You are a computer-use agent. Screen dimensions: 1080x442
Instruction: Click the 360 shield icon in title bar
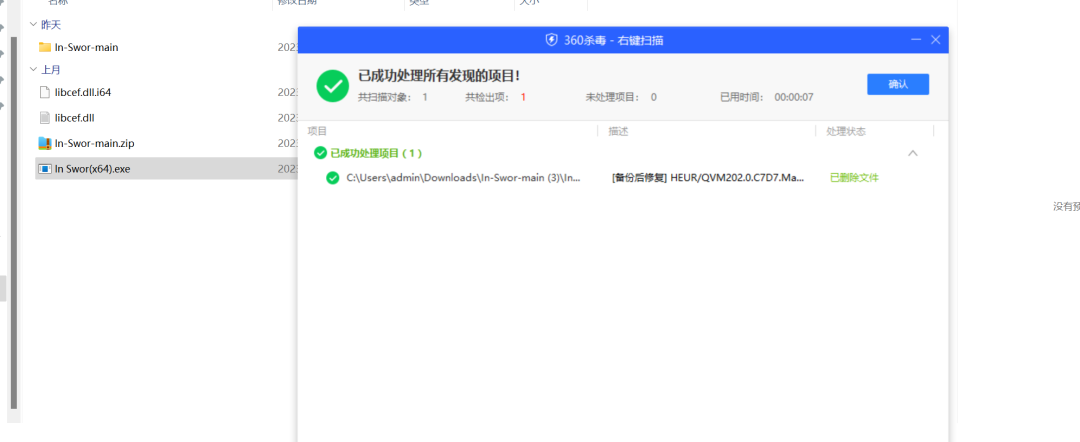(551, 40)
